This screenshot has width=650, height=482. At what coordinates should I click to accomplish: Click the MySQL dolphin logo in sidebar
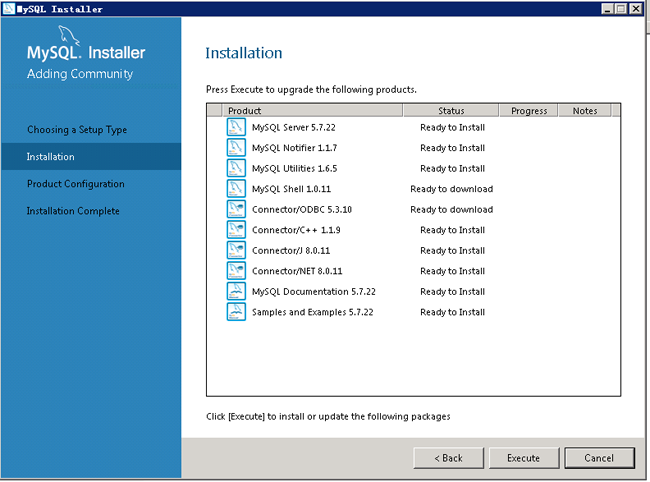[x=69, y=34]
